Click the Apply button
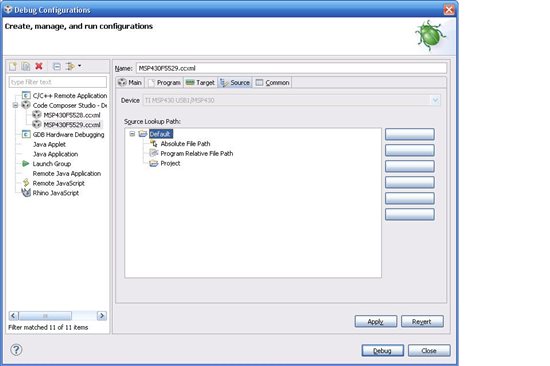Screen dimensions: 550x366 coord(376,321)
